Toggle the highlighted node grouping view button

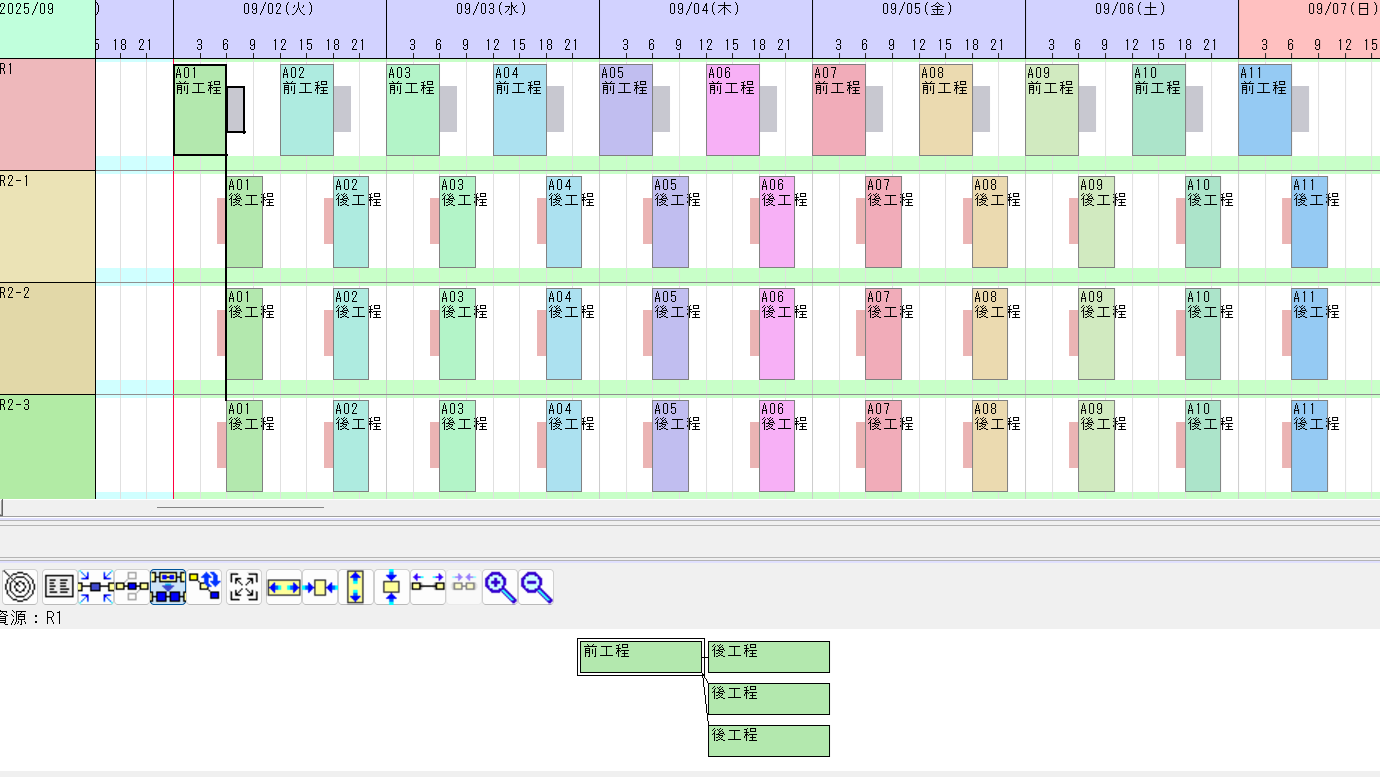pyautogui.click(x=168, y=586)
